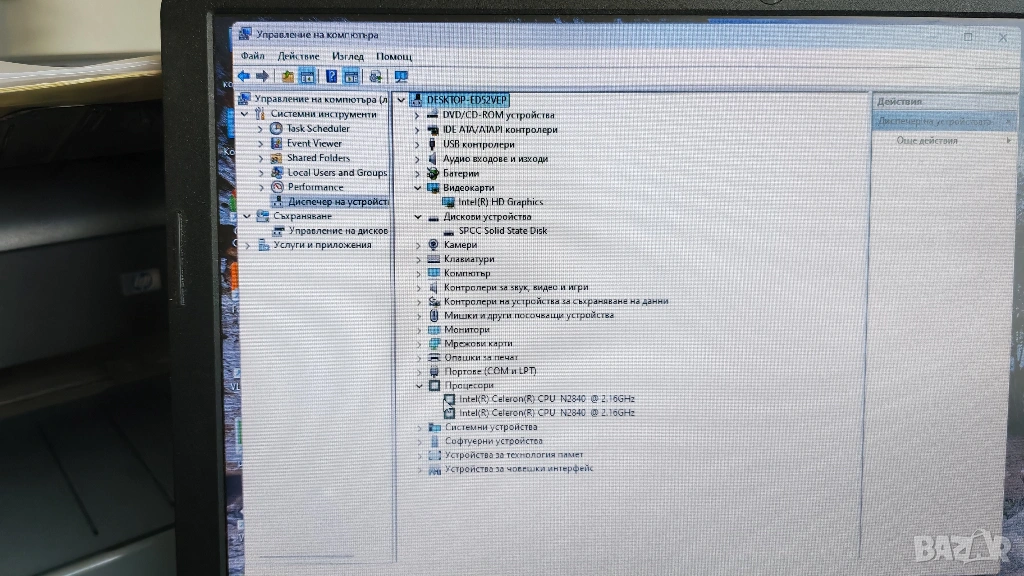Screen dimensions: 1024x576
Task: Expand USB контролери category
Action: pos(417,144)
